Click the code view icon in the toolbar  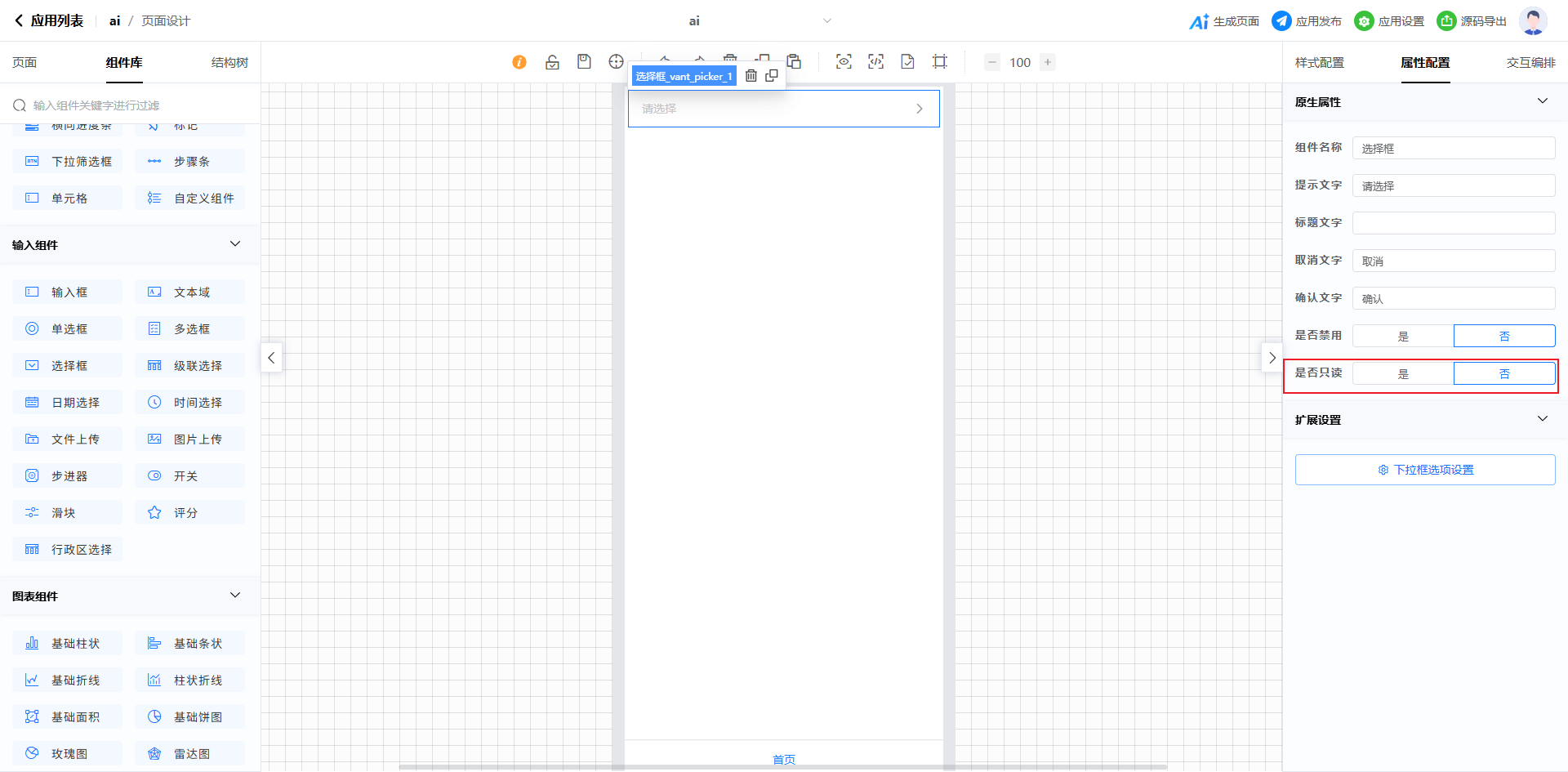coord(875,62)
